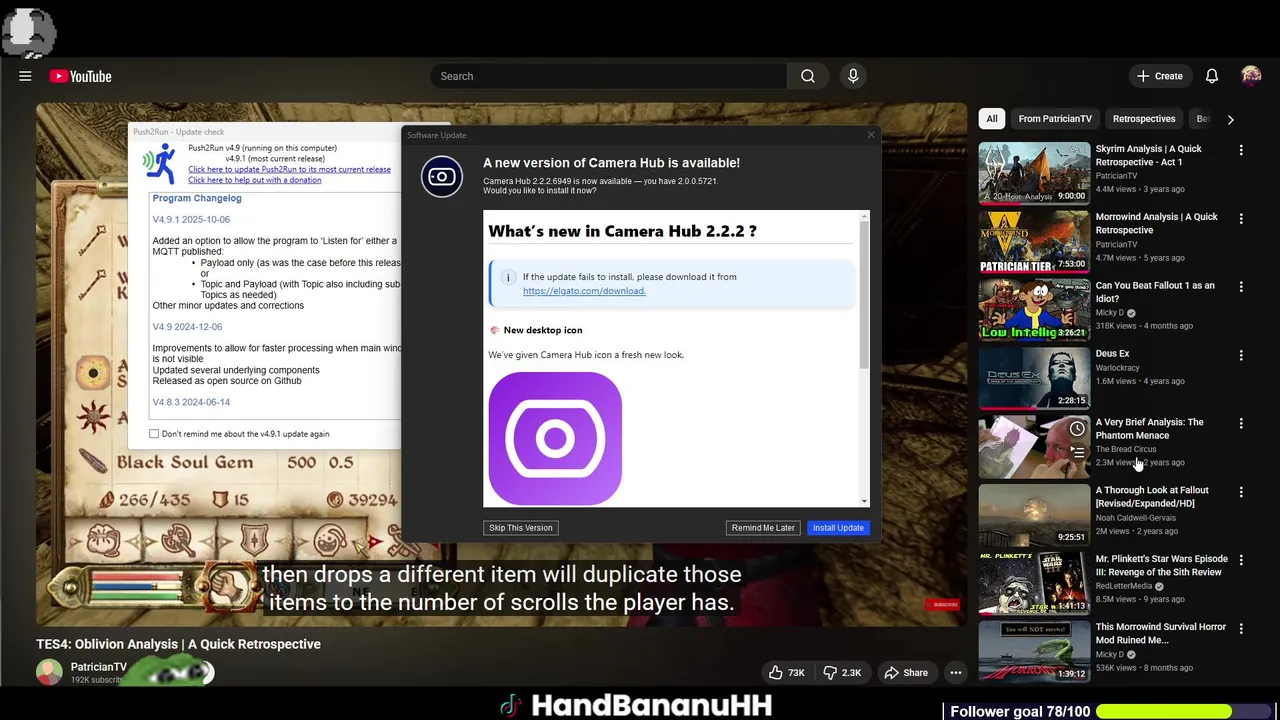1280x720 pixels.
Task: Open PatricianTV channel name link
Action: [99, 667]
